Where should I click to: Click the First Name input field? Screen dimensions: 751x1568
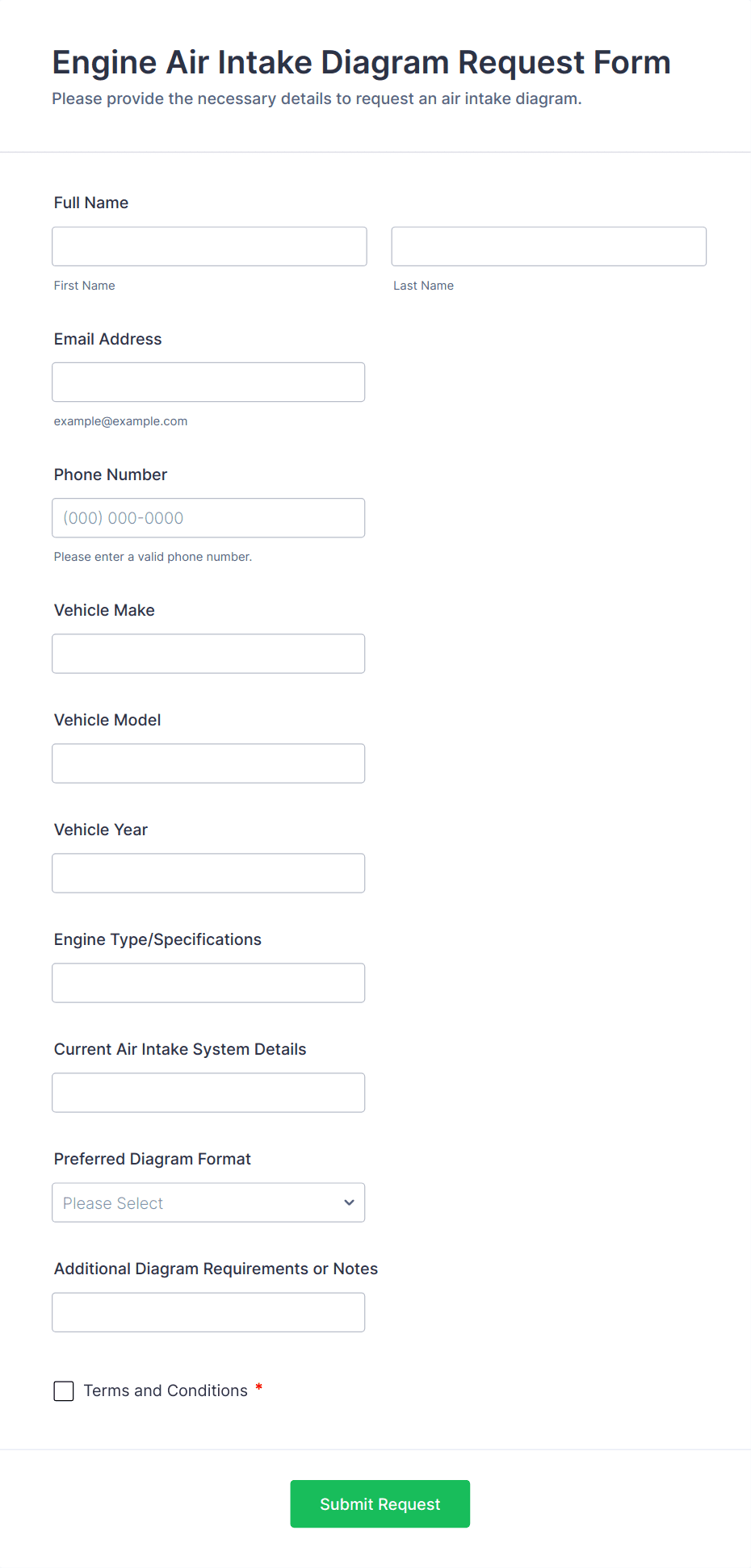(209, 246)
